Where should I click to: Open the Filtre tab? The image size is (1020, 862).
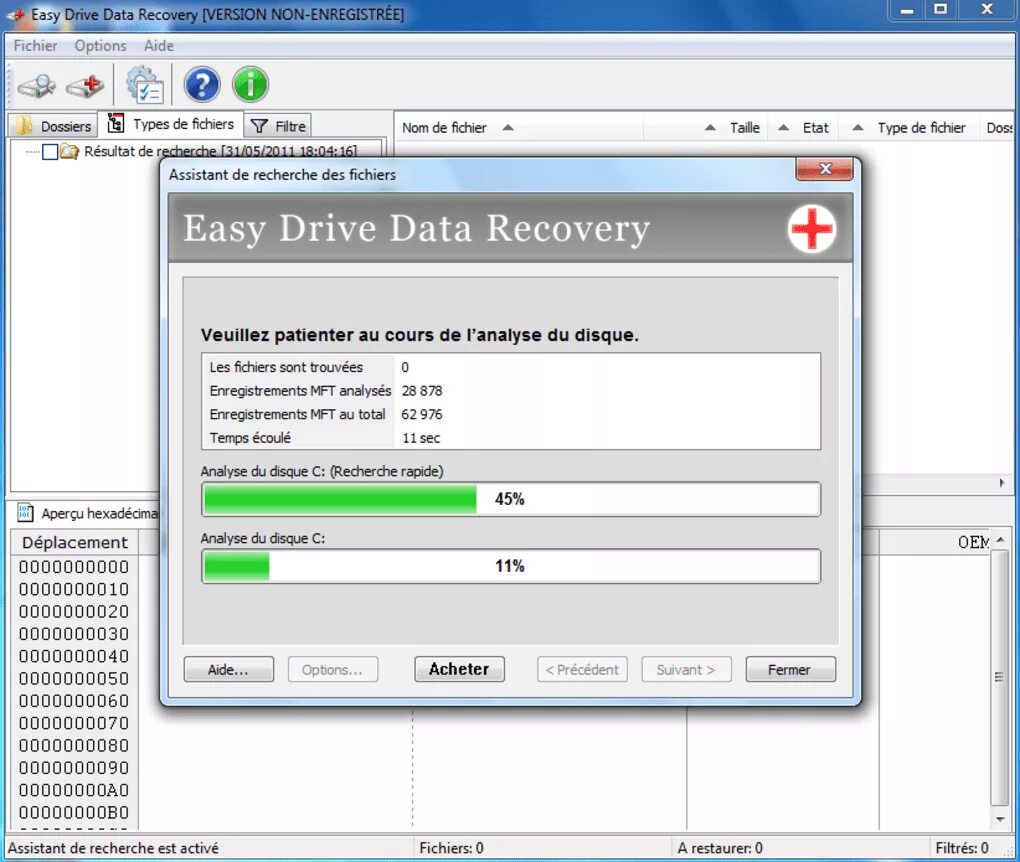coord(278,126)
